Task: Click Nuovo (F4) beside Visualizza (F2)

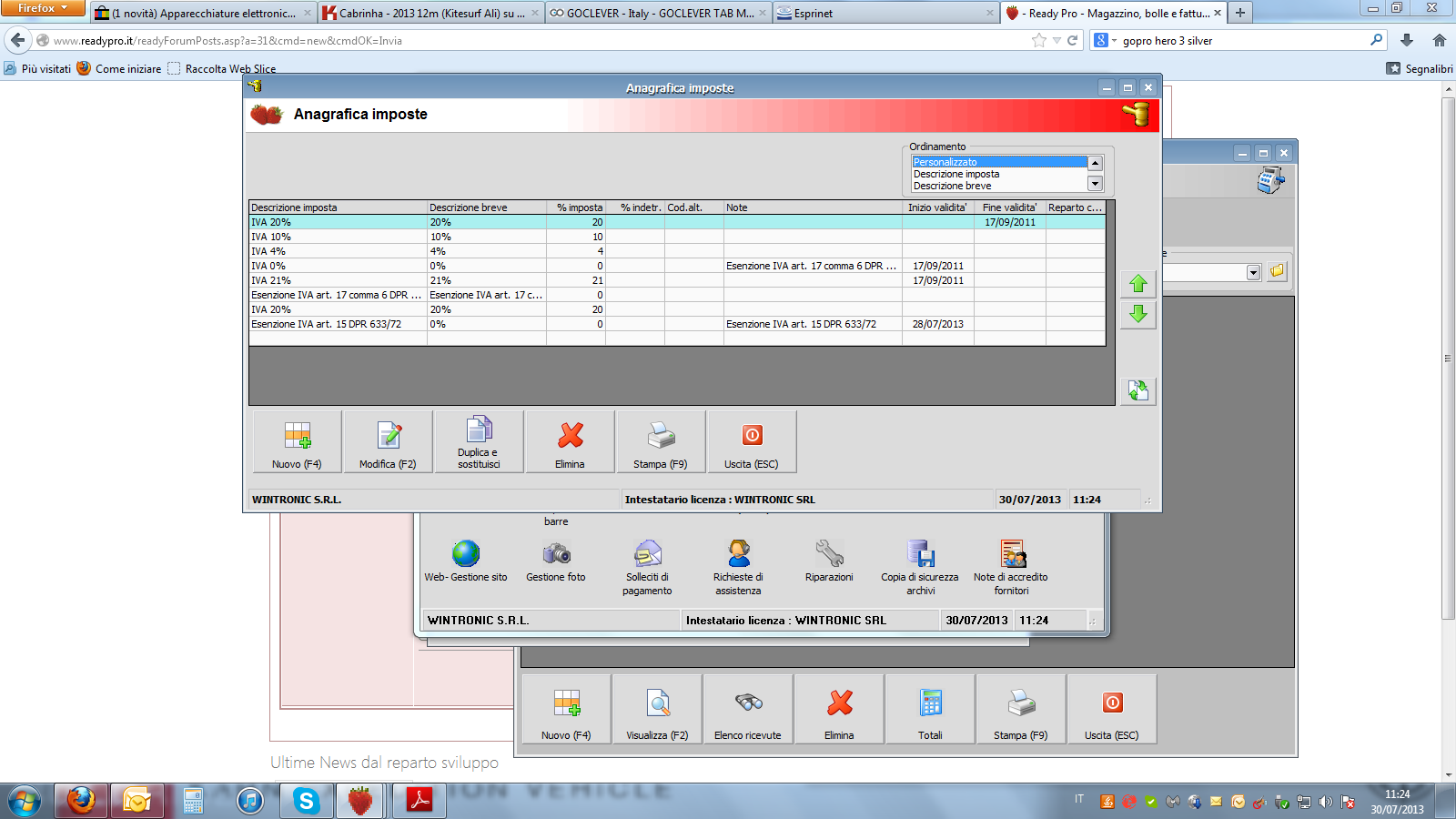Action: tap(566, 710)
